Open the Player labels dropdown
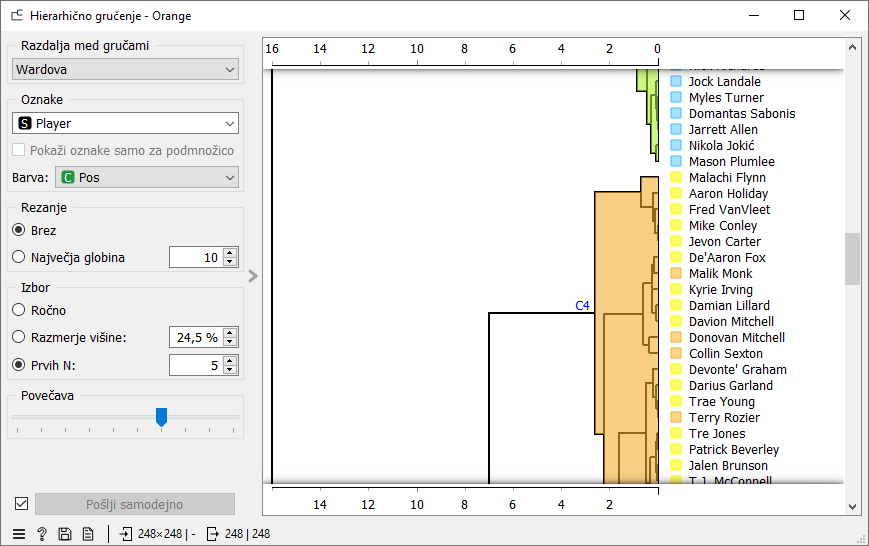 (x=125, y=123)
